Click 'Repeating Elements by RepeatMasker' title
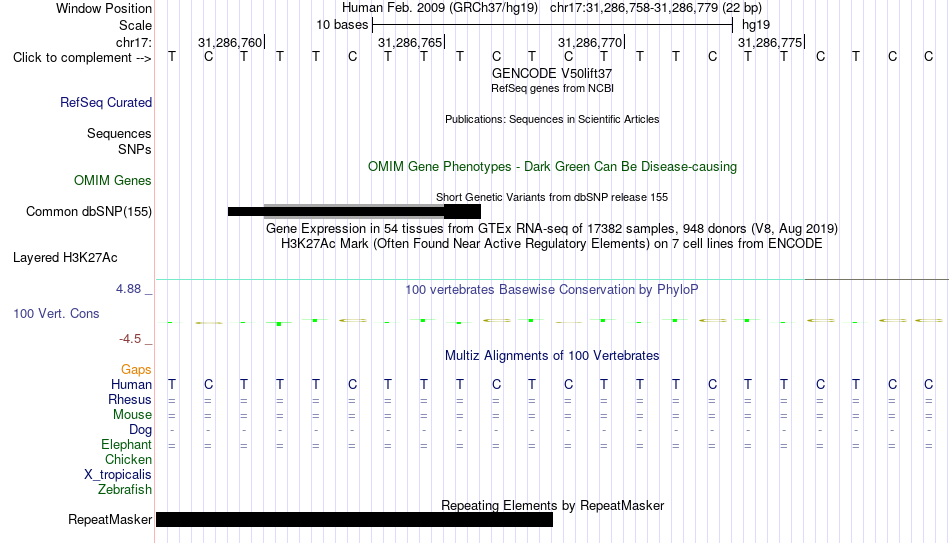Screen dimensions: 950x543 tap(552, 505)
